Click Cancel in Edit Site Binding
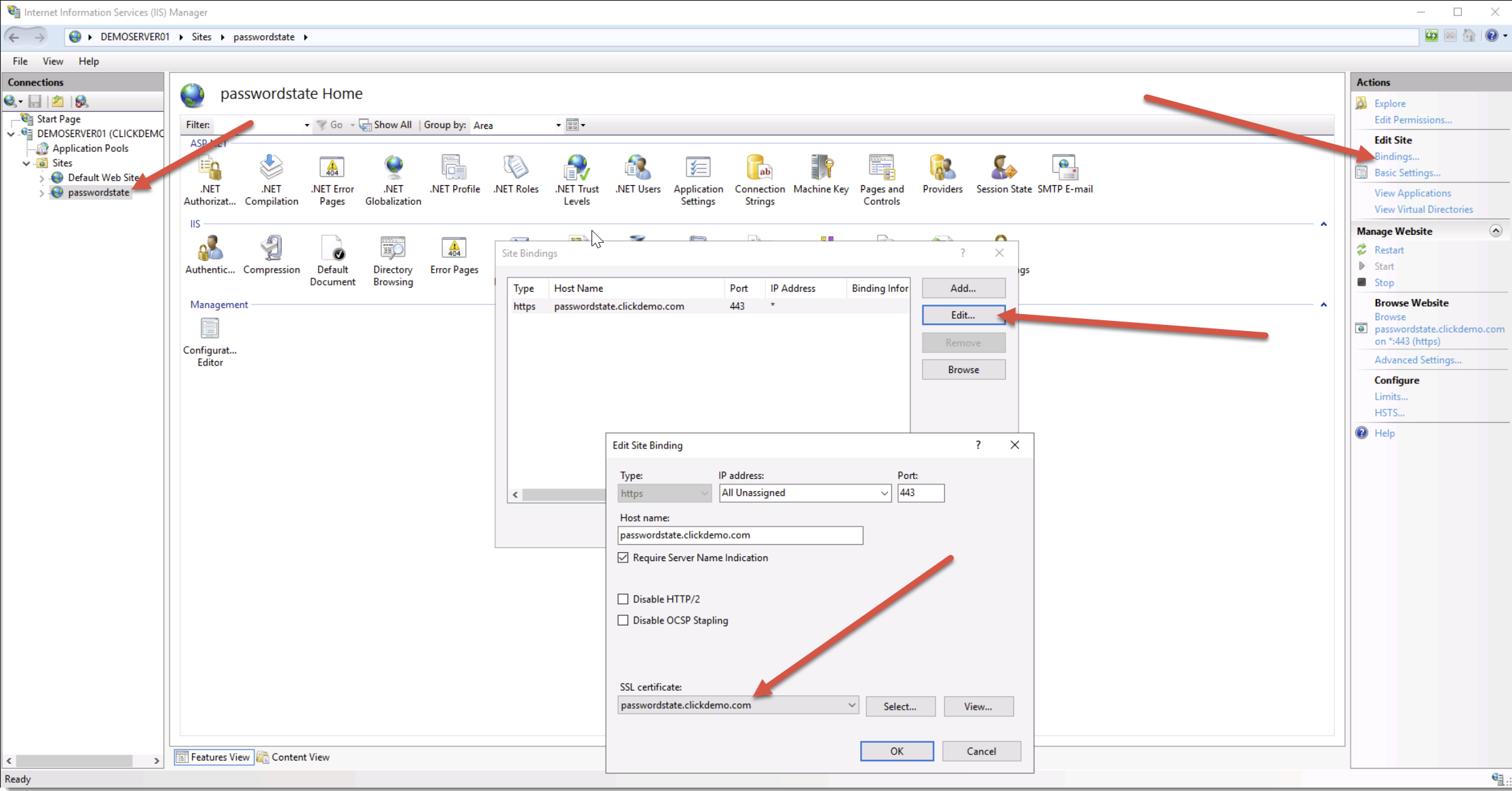Viewport: 1512px width, 791px height. point(981,751)
